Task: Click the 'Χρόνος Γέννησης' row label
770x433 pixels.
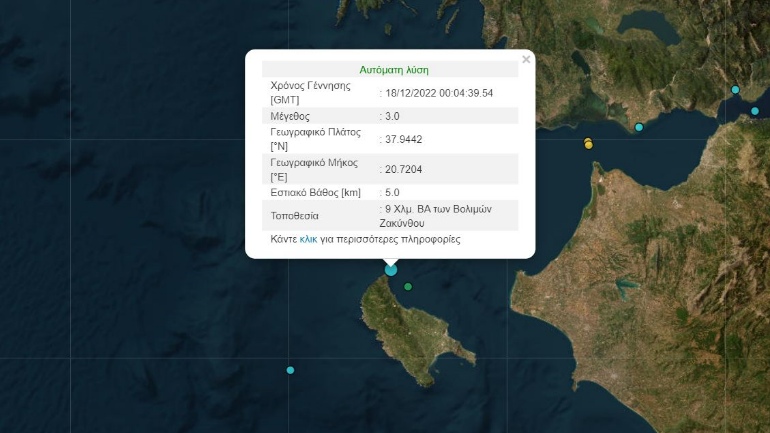Action: click(x=311, y=86)
